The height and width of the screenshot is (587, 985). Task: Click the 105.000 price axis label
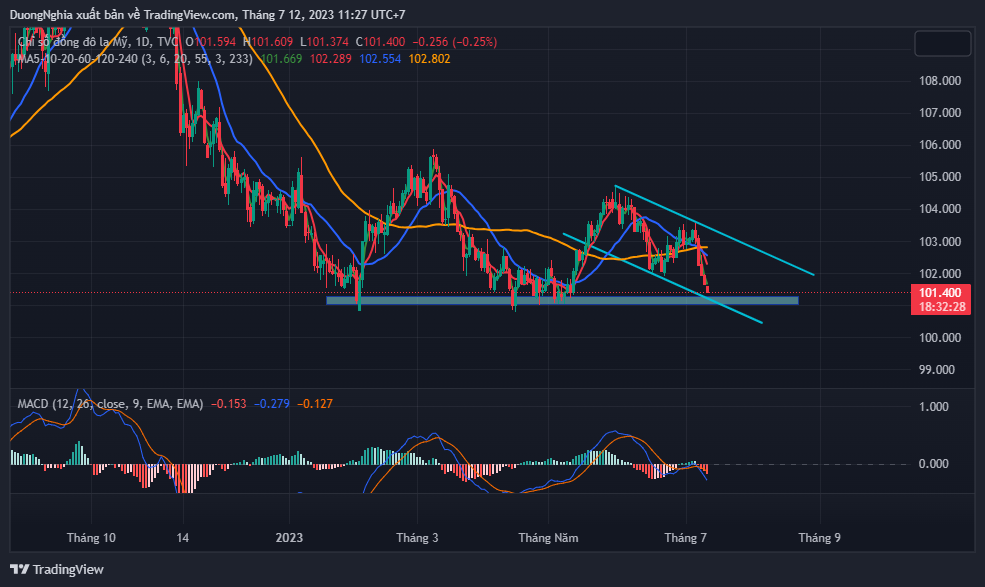pyautogui.click(x=940, y=177)
